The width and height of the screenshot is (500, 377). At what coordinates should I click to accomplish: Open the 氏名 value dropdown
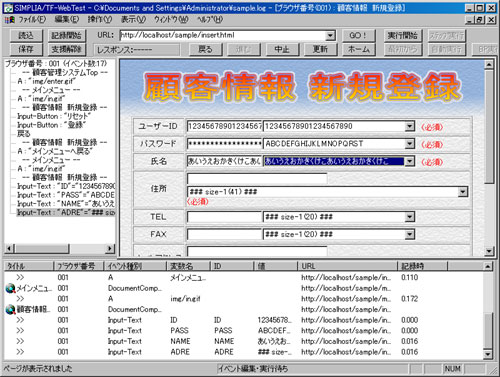410,161
